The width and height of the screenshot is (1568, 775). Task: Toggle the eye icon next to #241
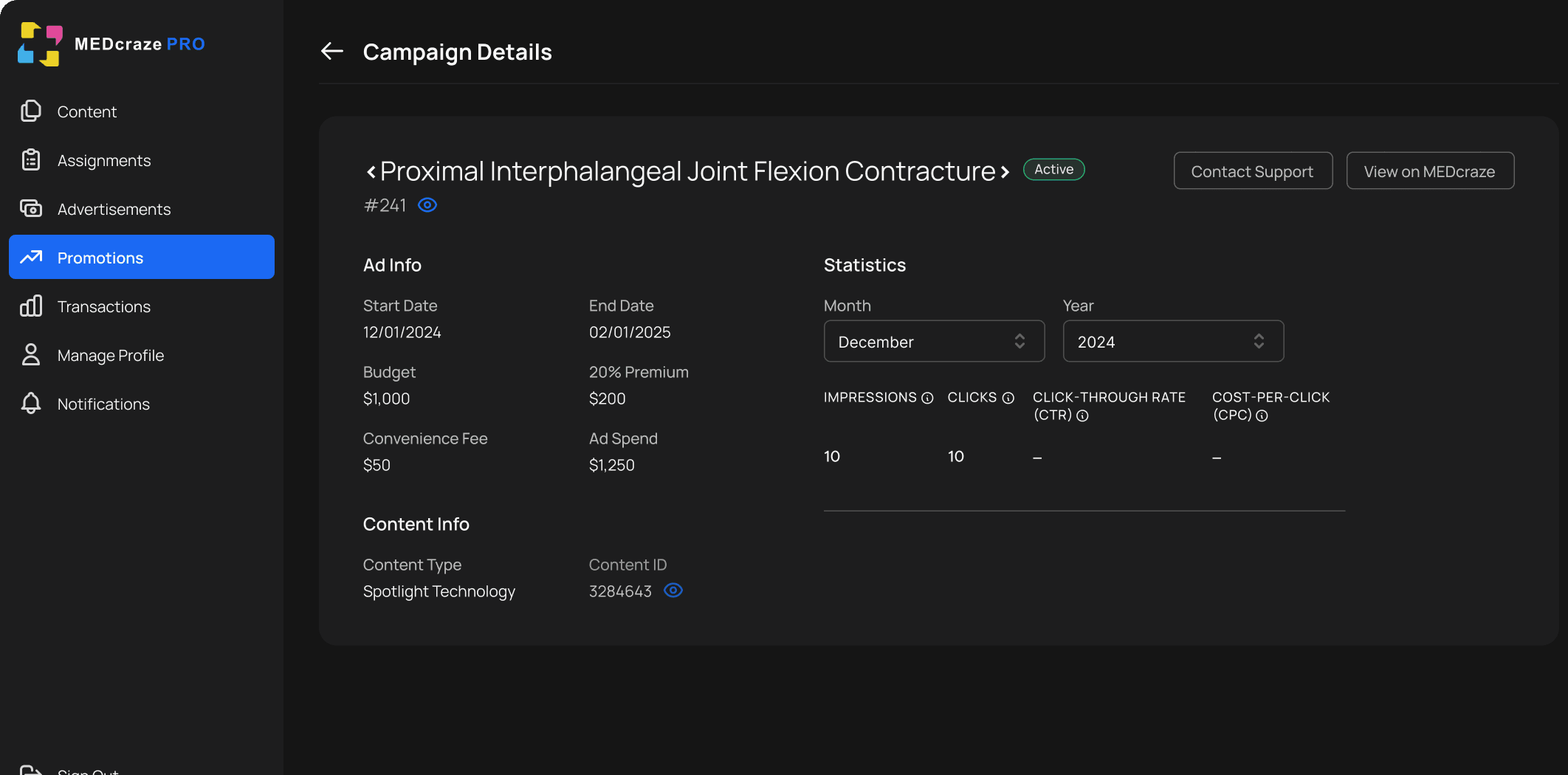point(427,205)
